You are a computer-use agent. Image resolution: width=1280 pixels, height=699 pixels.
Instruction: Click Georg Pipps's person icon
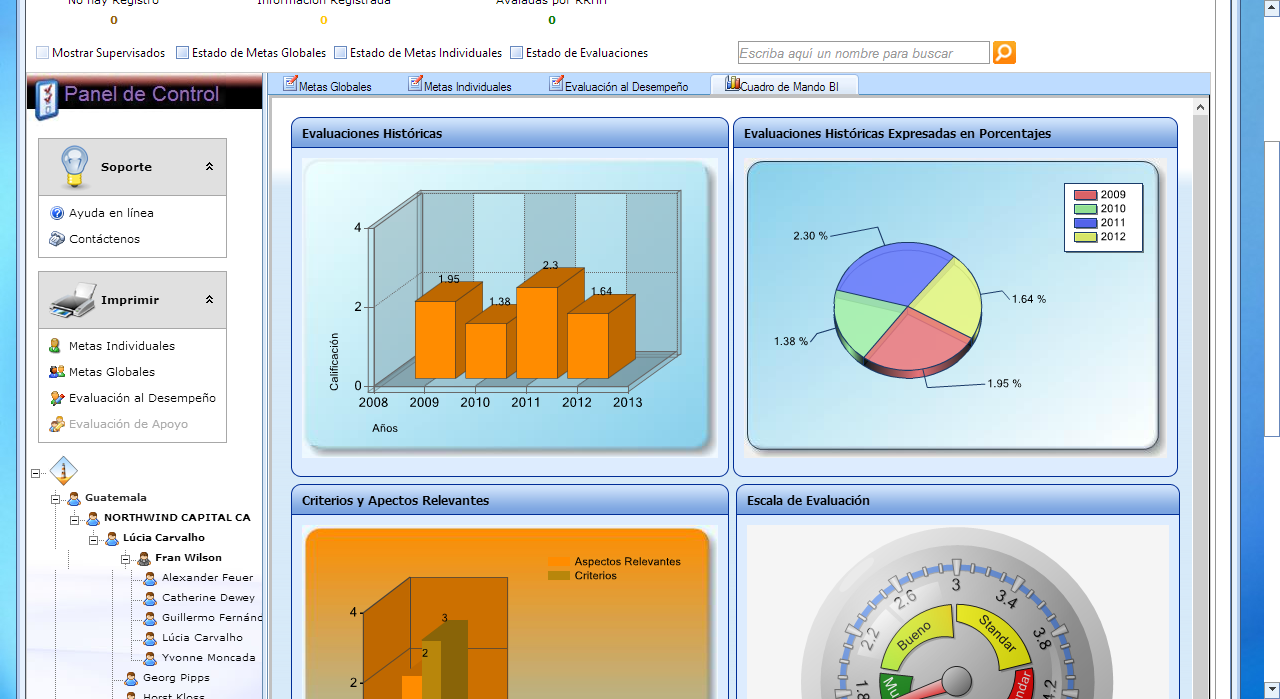click(131, 678)
